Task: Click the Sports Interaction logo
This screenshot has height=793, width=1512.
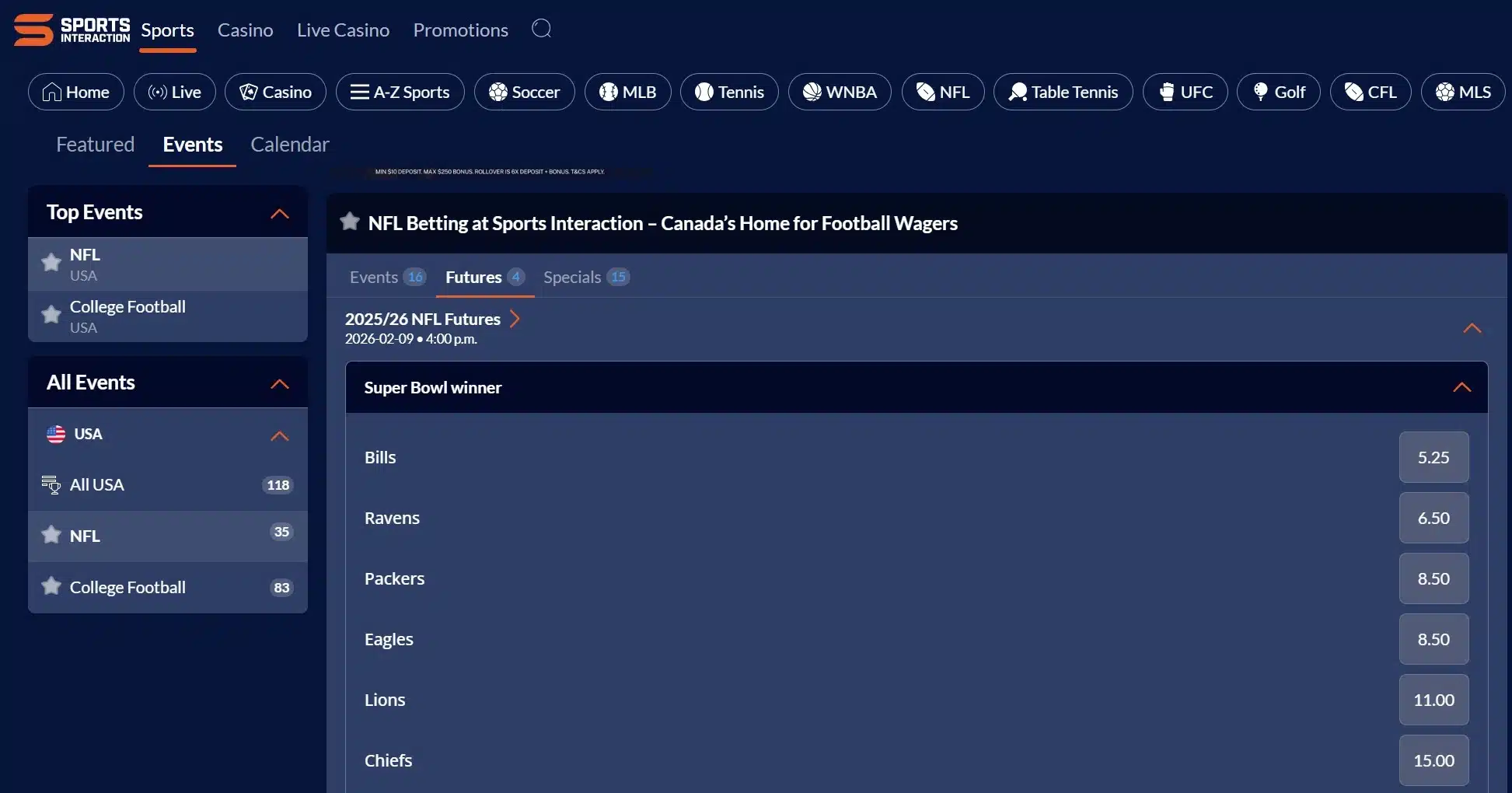Action: tap(72, 30)
